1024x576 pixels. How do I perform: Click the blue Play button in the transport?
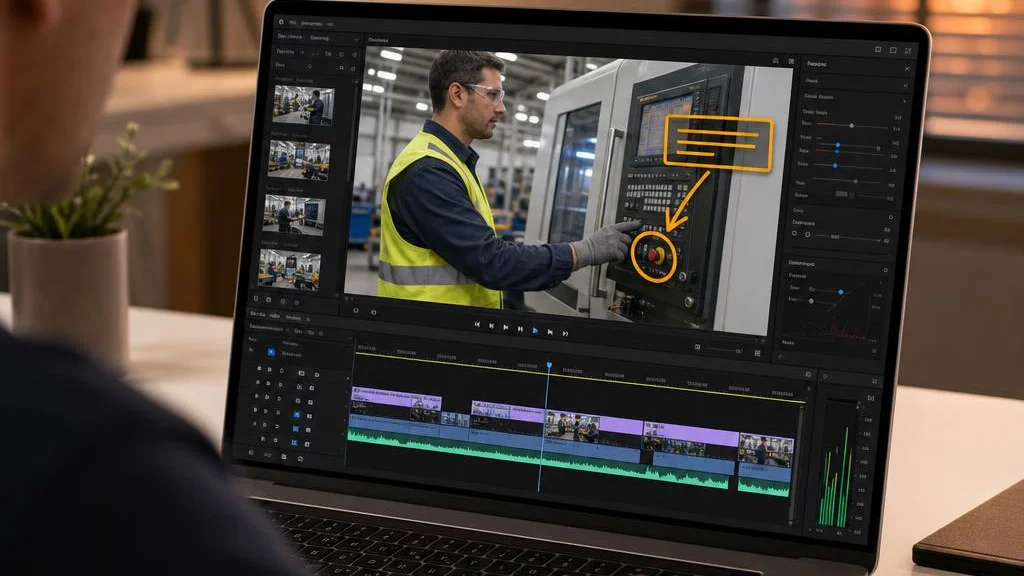pos(535,331)
